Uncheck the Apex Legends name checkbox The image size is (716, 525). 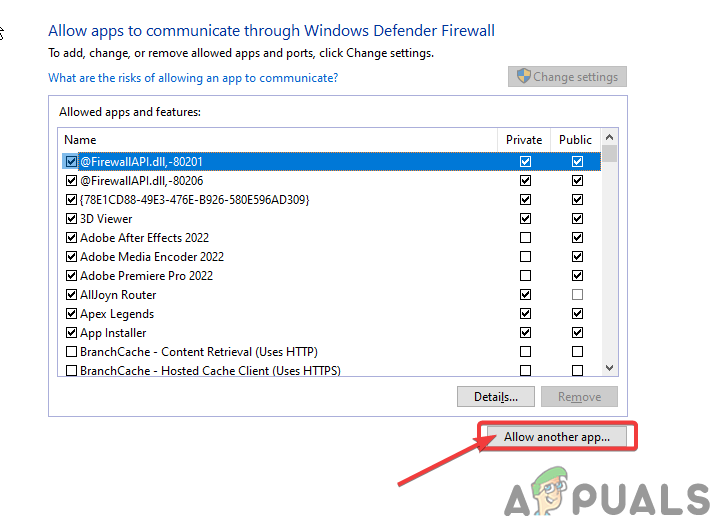point(71,314)
